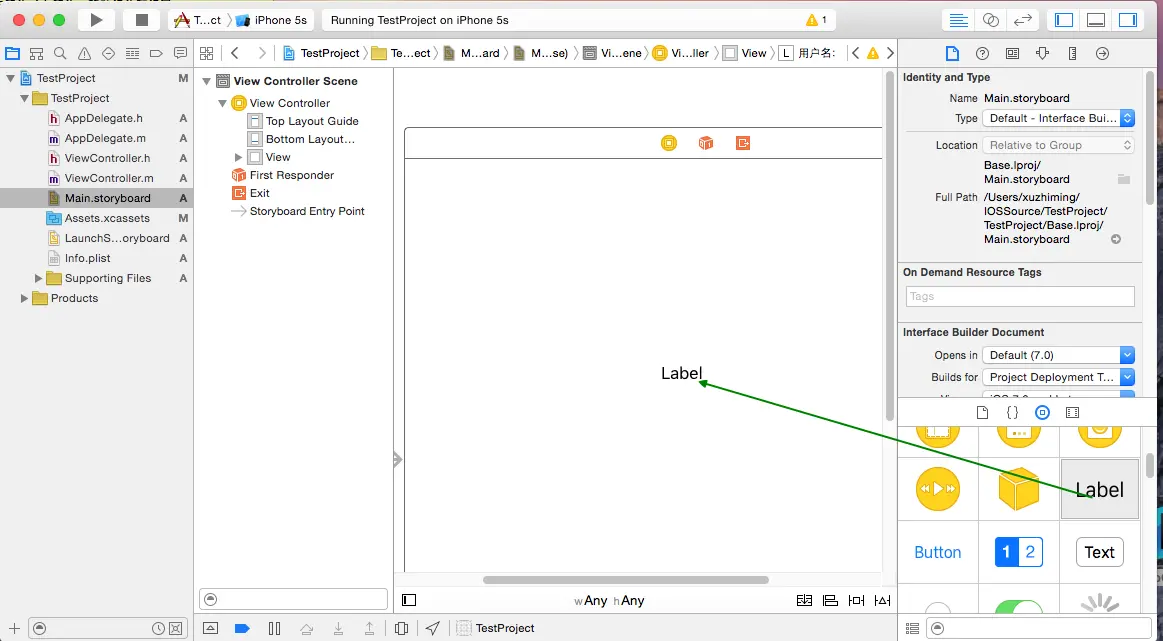Show the File inspector

[952, 53]
